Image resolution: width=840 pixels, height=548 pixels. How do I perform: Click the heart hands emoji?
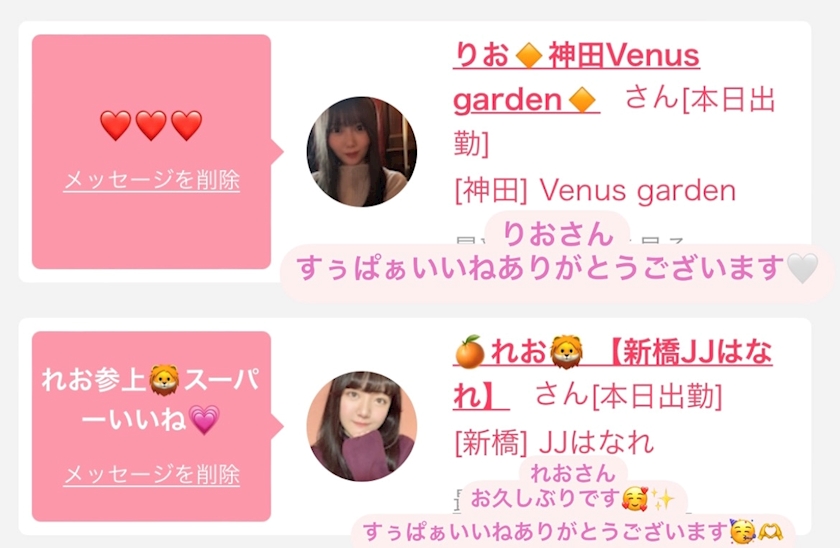(x=770, y=532)
